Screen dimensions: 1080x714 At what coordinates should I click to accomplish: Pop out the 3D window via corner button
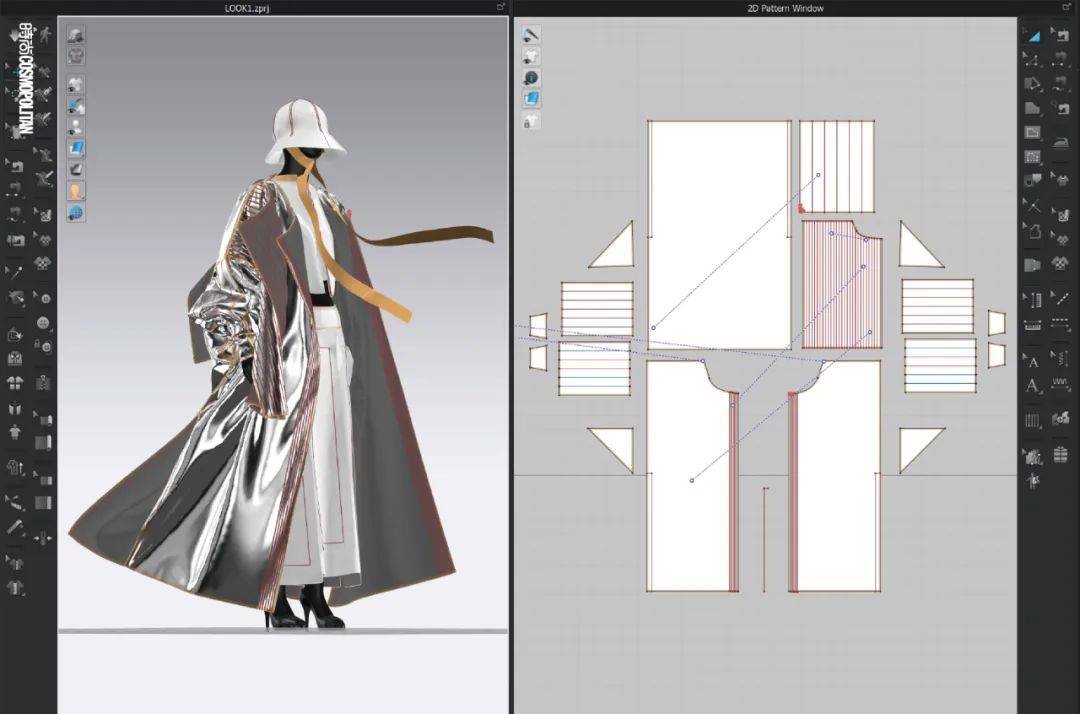(500, 8)
